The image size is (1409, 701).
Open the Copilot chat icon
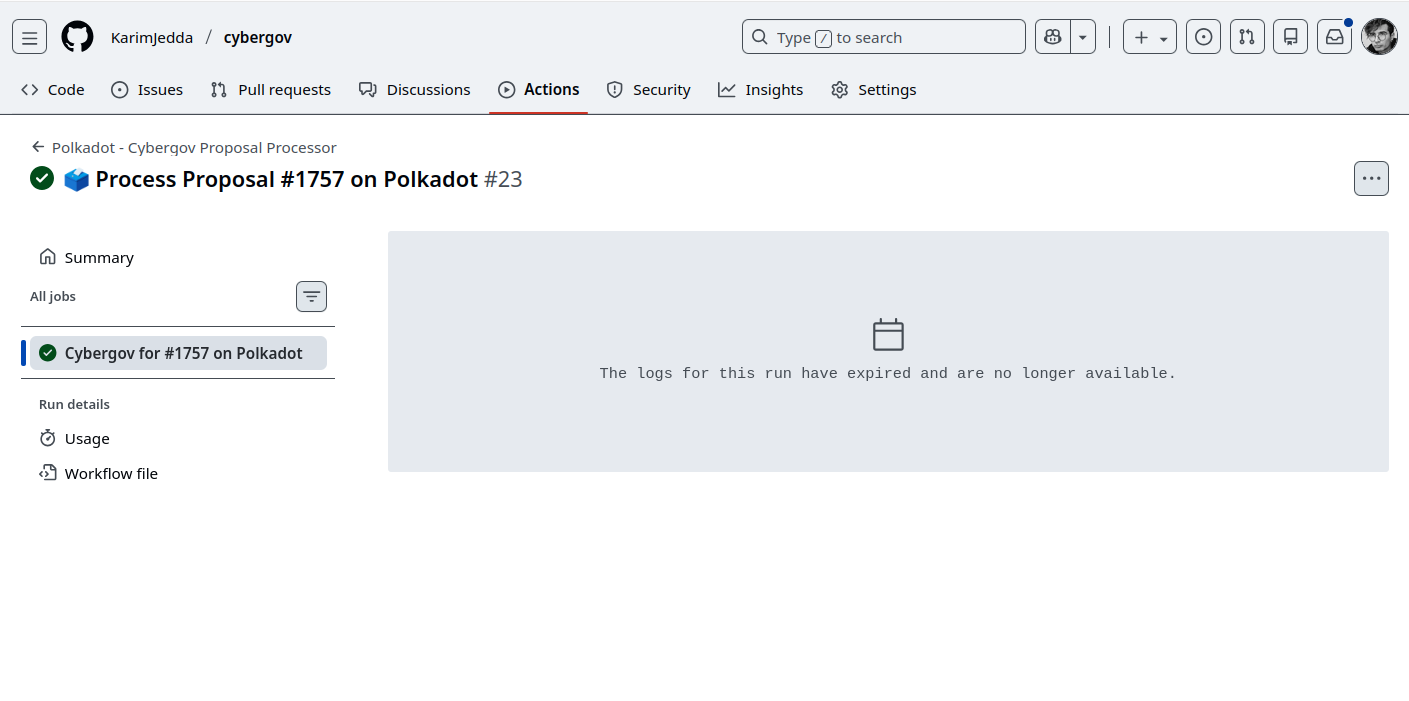[x=1052, y=37]
